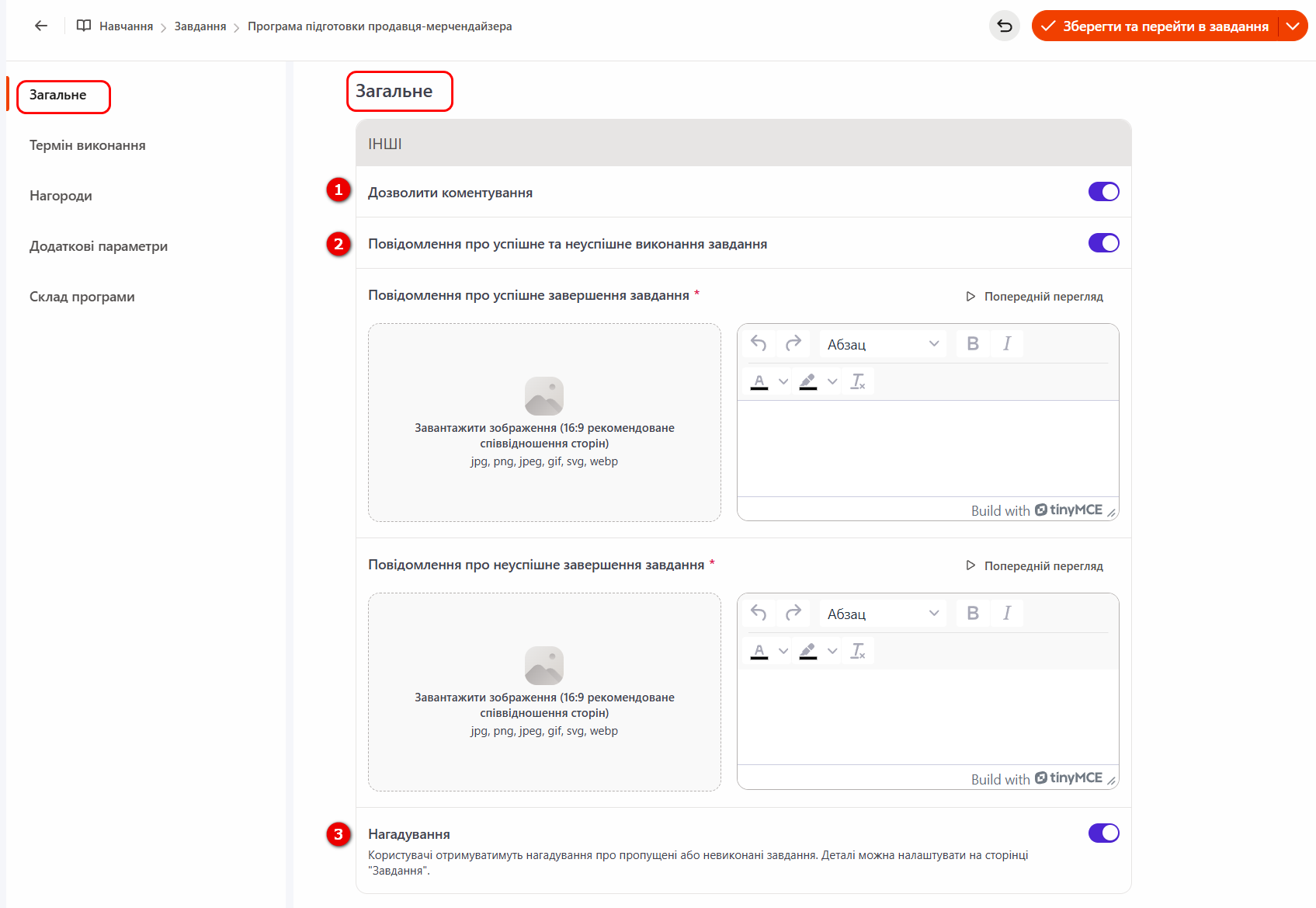Click Зберегти та перейти в завдання button

[x=1156, y=26]
